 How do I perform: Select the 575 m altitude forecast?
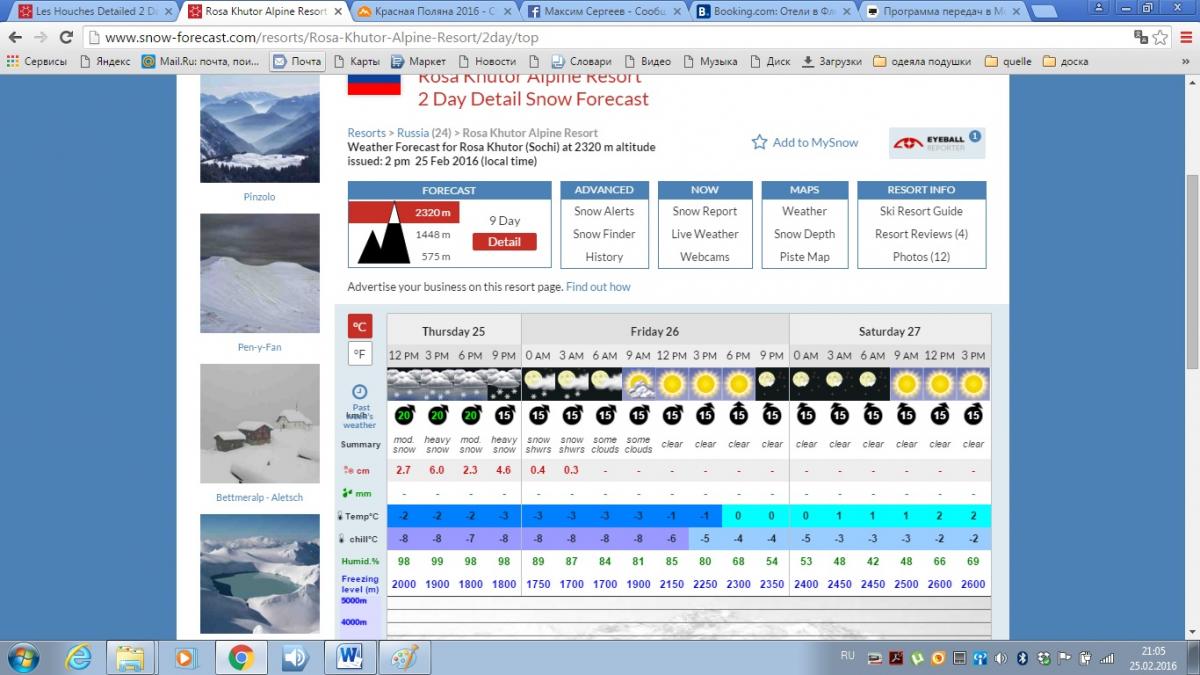coord(435,257)
